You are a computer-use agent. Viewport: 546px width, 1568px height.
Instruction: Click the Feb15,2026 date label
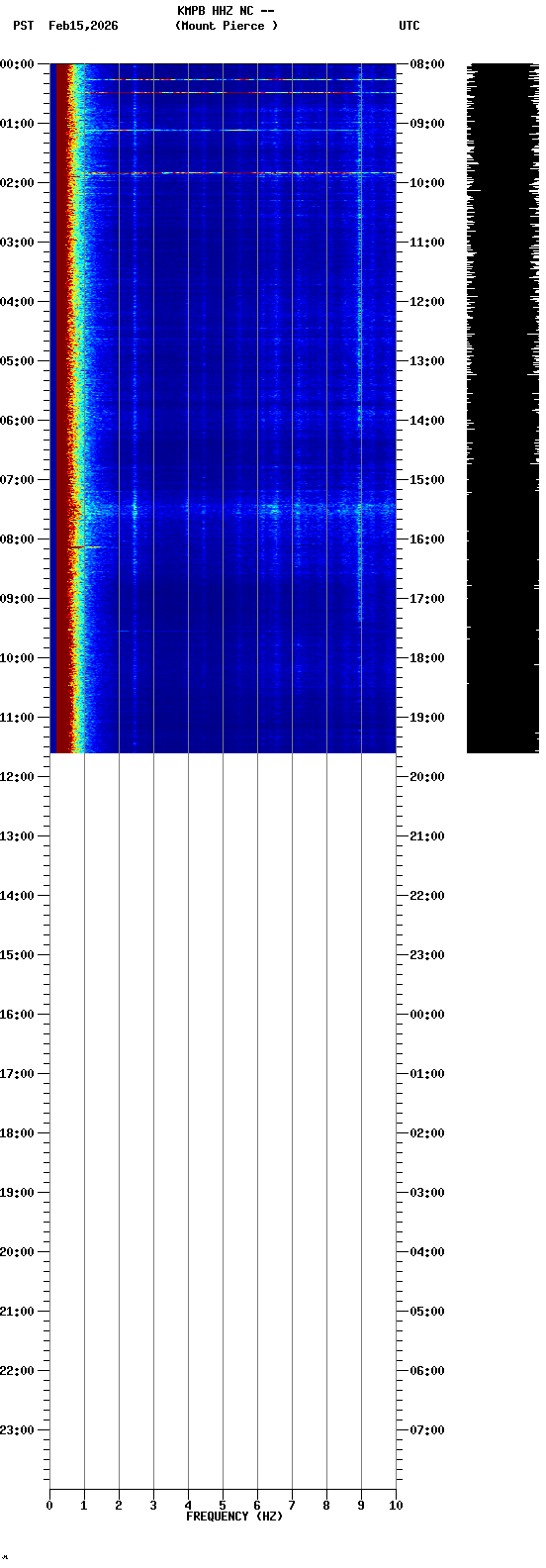click(x=83, y=26)
